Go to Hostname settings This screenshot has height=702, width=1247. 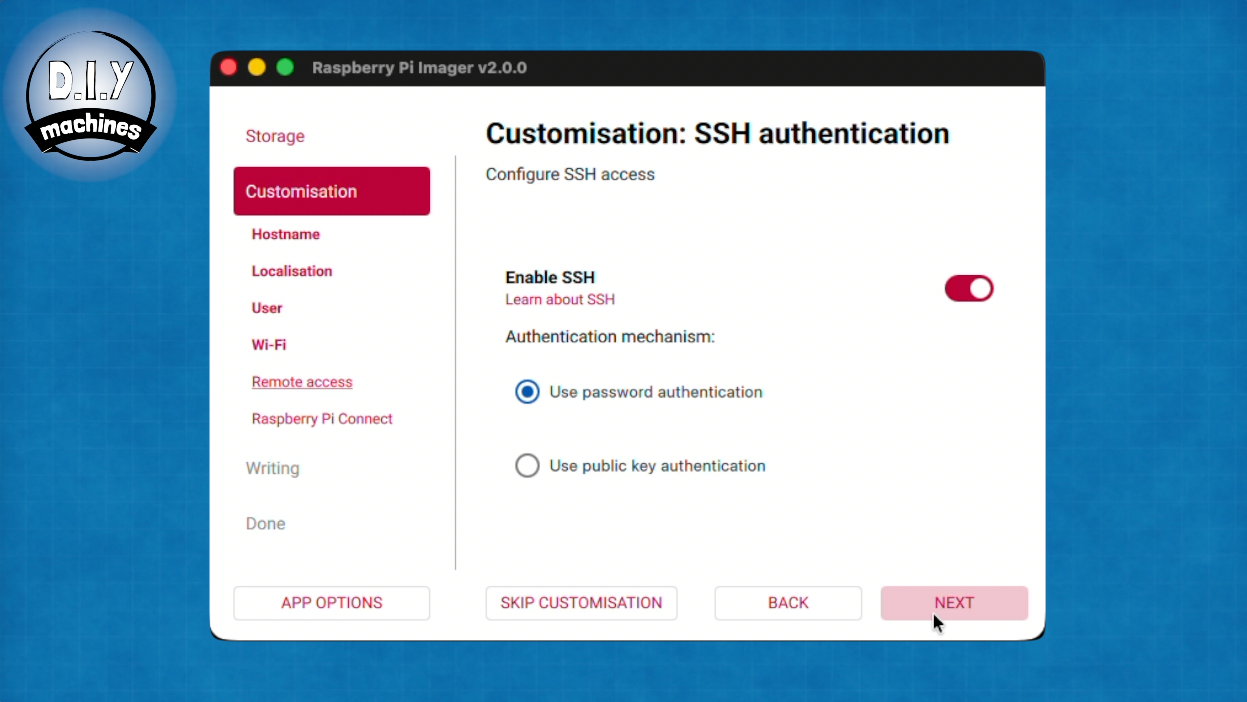pyautogui.click(x=286, y=234)
